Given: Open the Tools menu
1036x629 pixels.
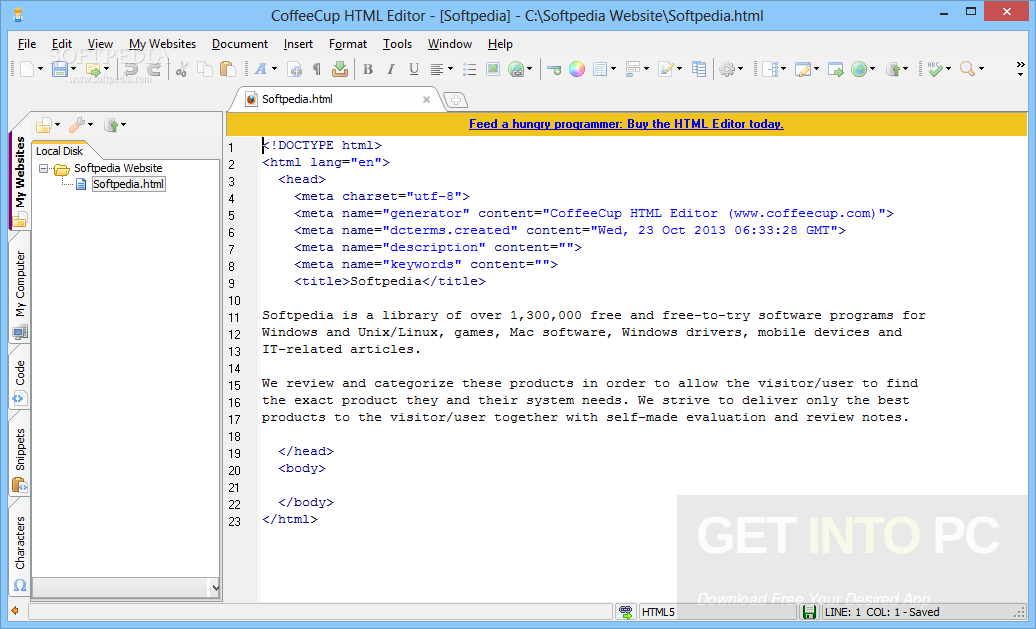Looking at the screenshot, I should coord(397,44).
